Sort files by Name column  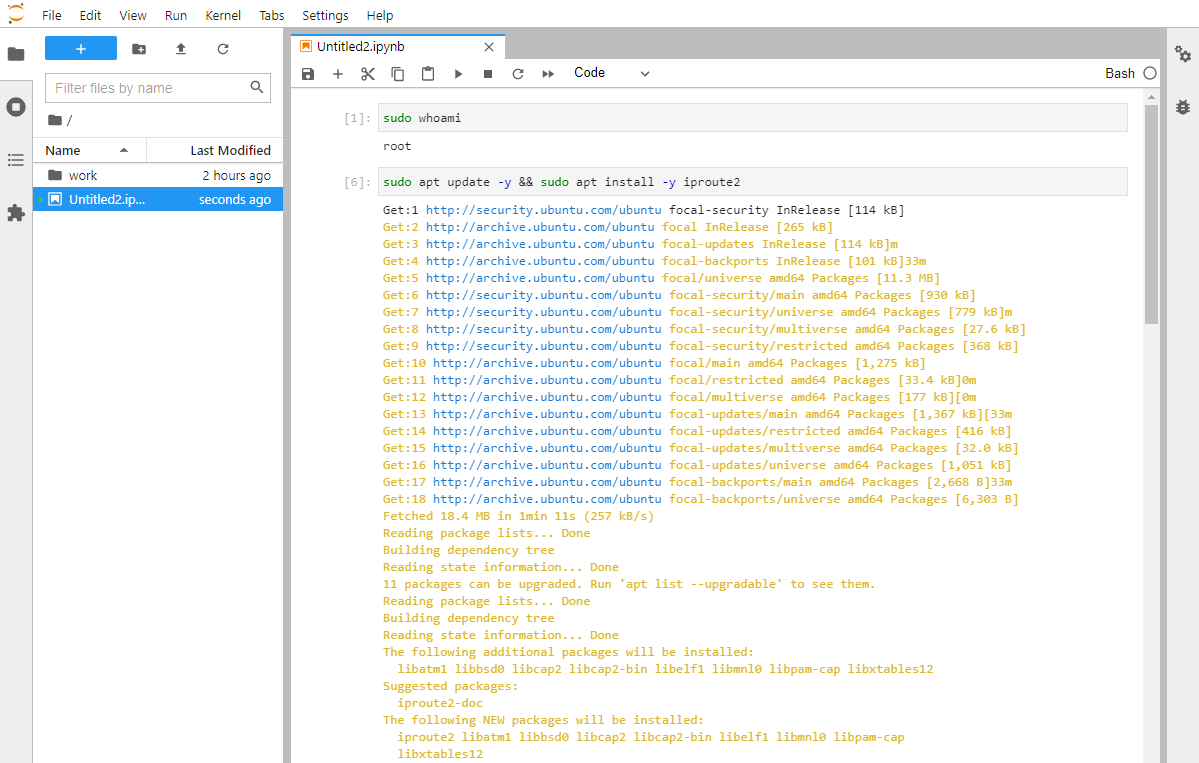pos(89,151)
